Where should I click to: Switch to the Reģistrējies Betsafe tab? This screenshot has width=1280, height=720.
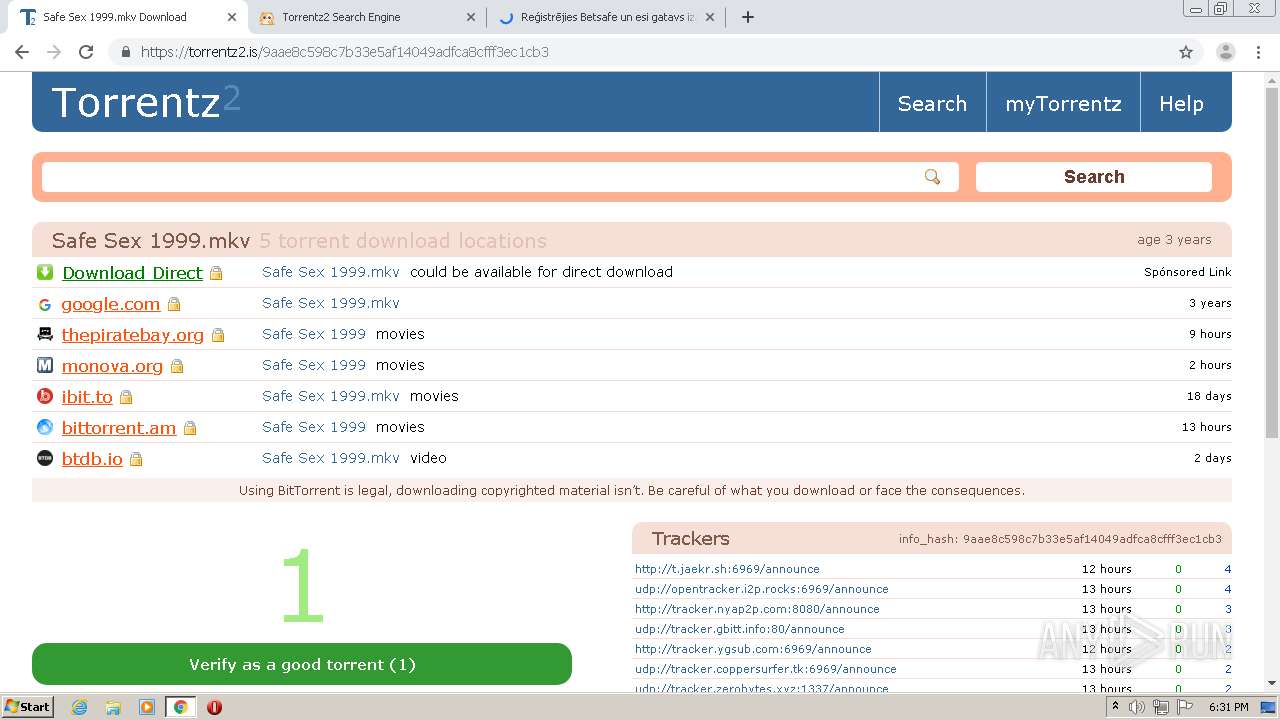click(608, 17)
